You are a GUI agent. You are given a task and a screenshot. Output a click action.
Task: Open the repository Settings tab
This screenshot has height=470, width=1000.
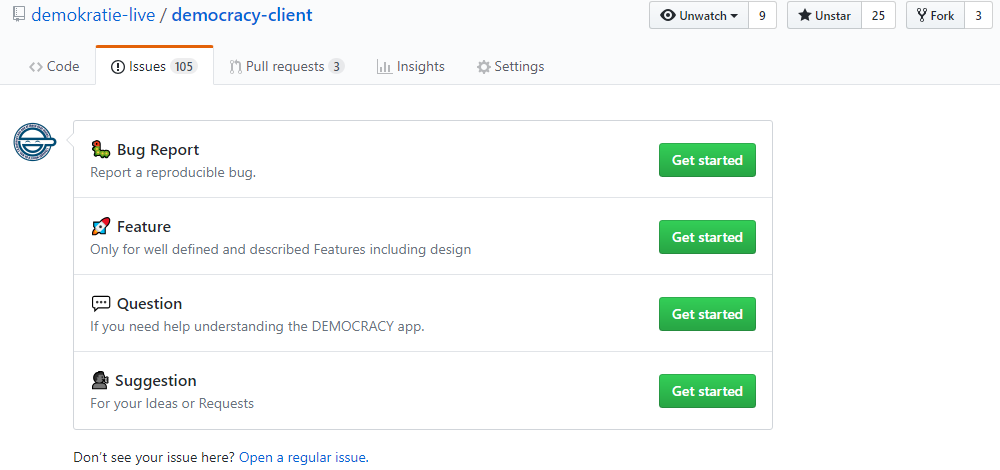511,67
